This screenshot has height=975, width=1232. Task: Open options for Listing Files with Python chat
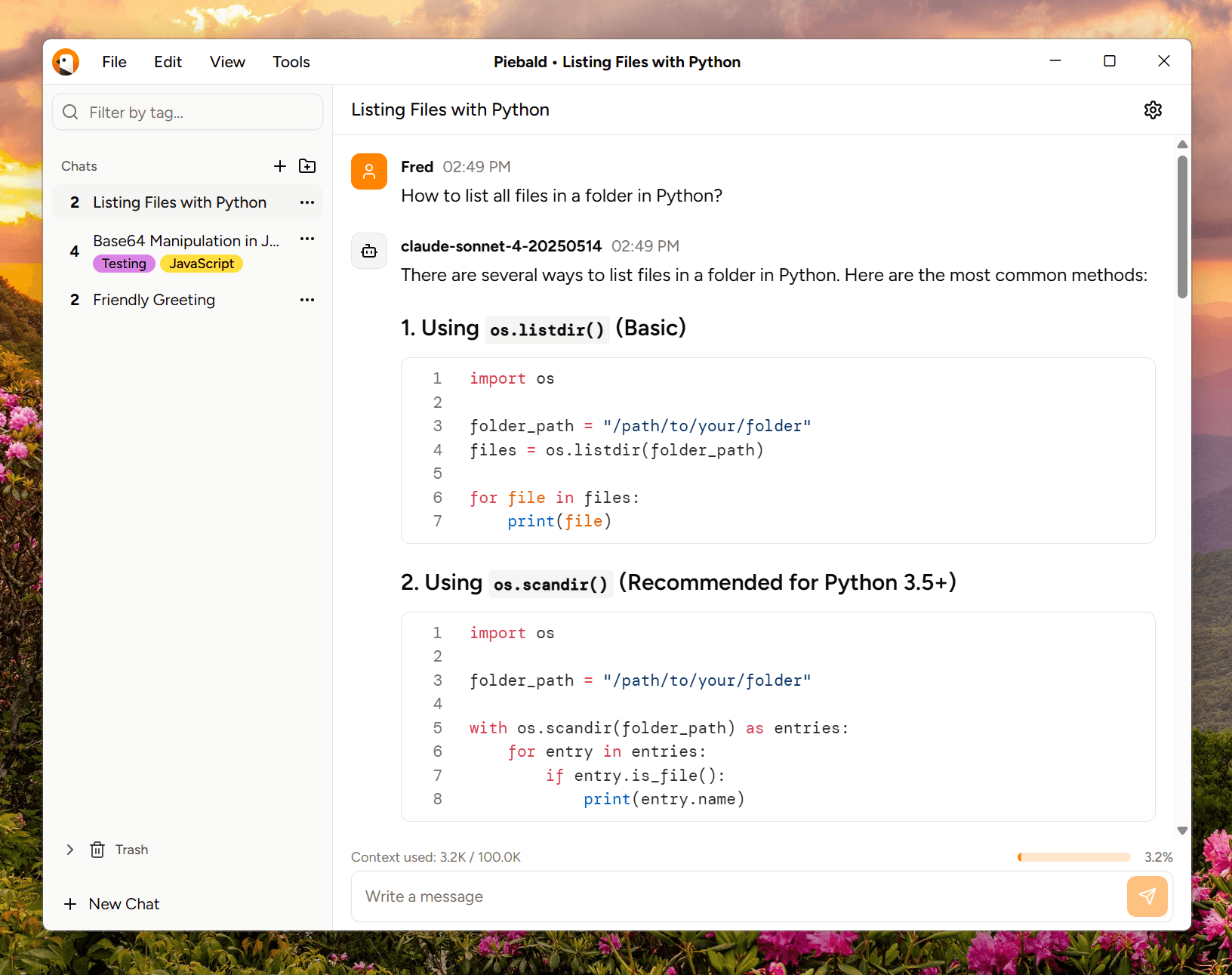pos(307,202)
